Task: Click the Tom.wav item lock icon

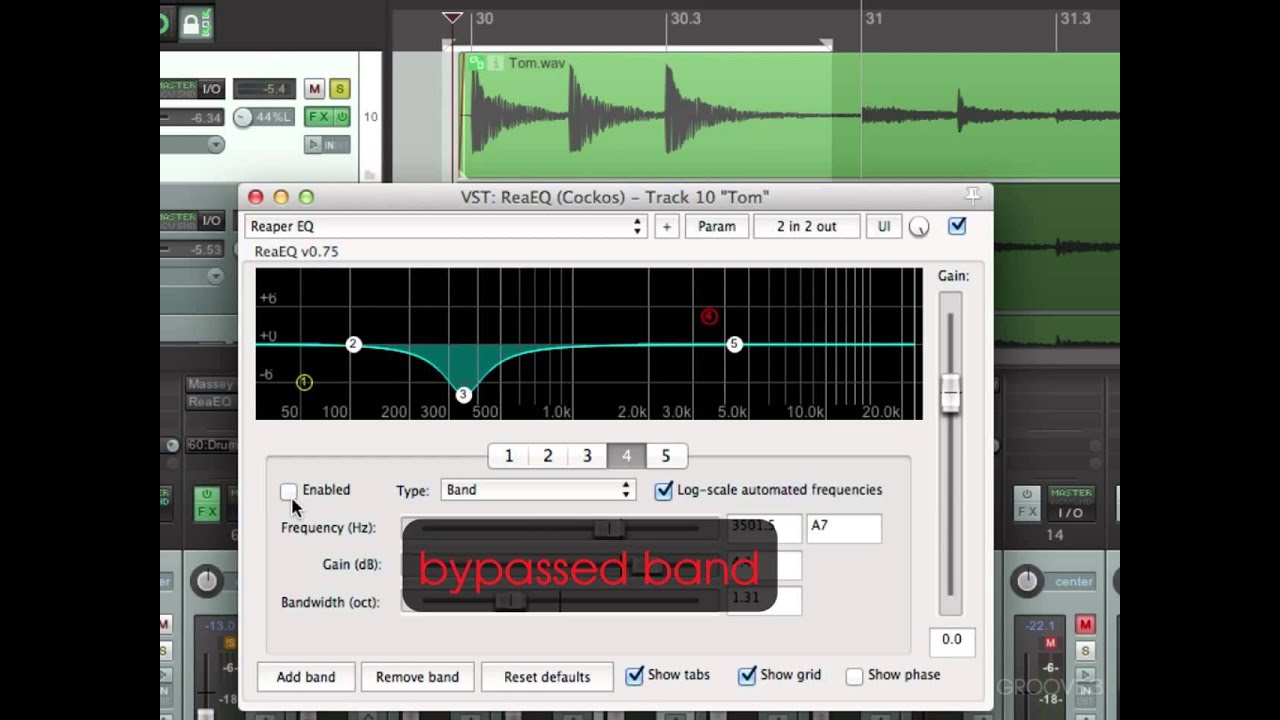Action: click(477, 63)
